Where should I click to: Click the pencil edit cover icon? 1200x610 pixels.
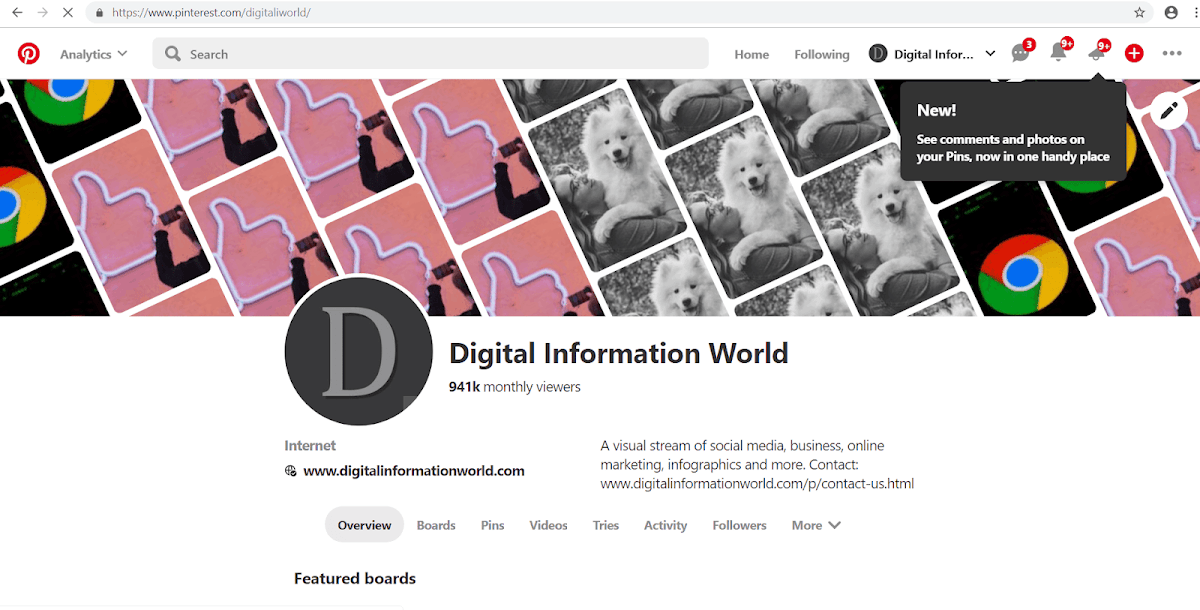1168,110
